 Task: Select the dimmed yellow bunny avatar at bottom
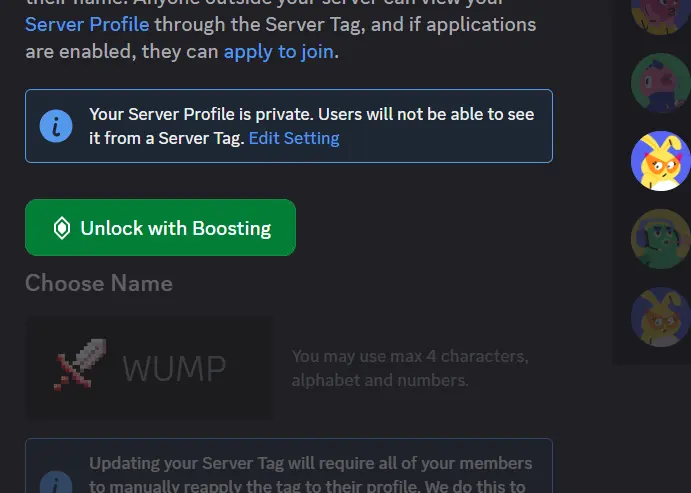[x=661, y=317]
